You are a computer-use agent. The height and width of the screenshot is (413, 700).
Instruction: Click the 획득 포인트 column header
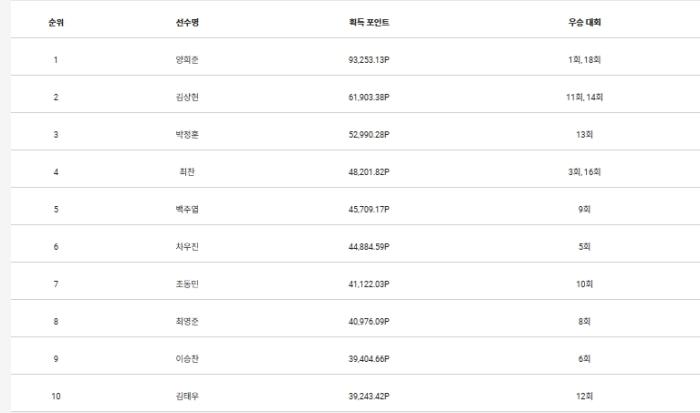click(x=368, y=22)
